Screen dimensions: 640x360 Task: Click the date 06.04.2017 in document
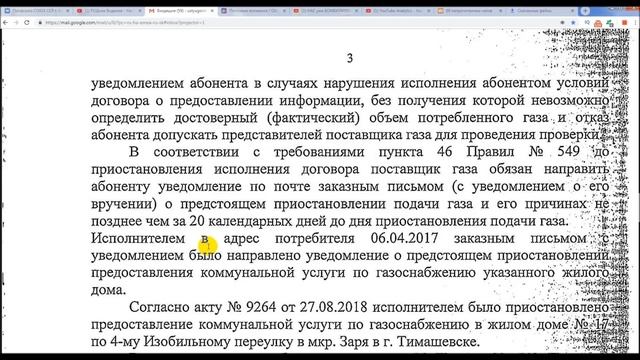click(x=404, y=238)
